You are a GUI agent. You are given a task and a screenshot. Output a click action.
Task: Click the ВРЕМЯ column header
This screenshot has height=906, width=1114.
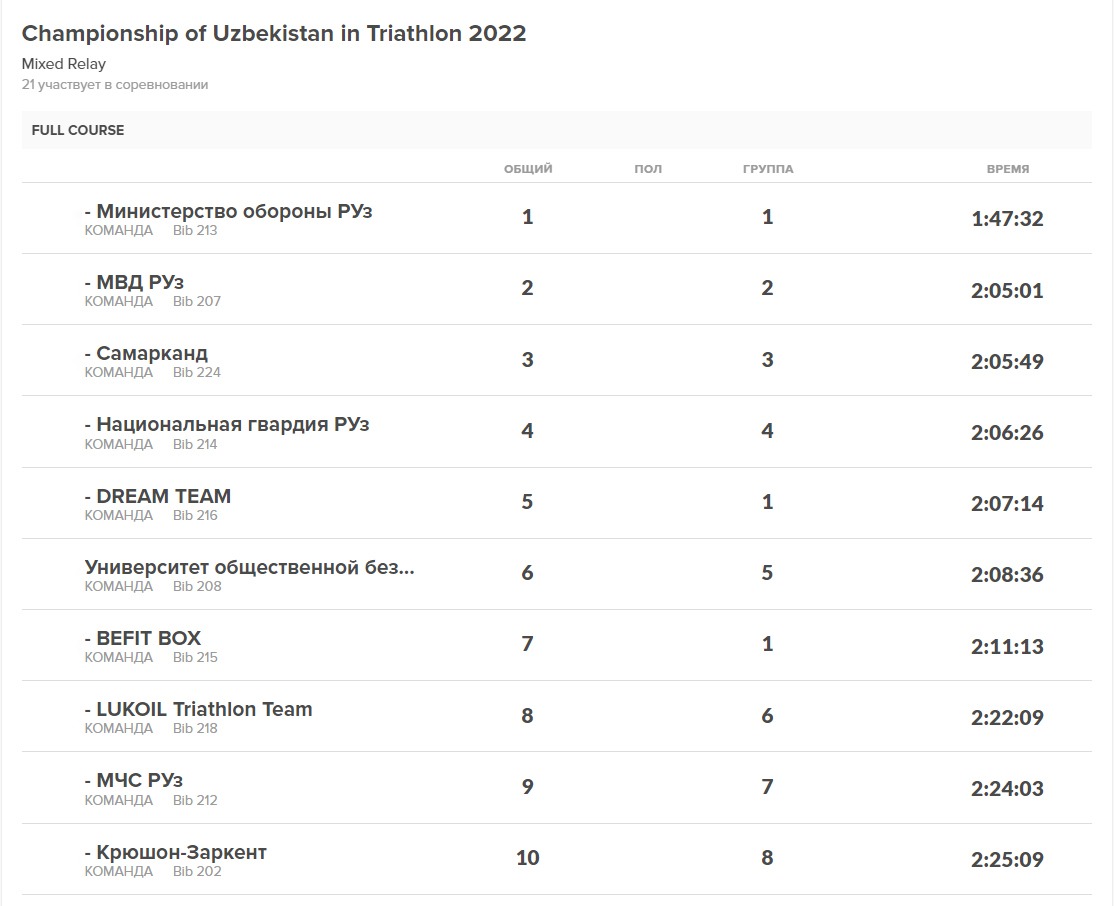(1007, 169)
